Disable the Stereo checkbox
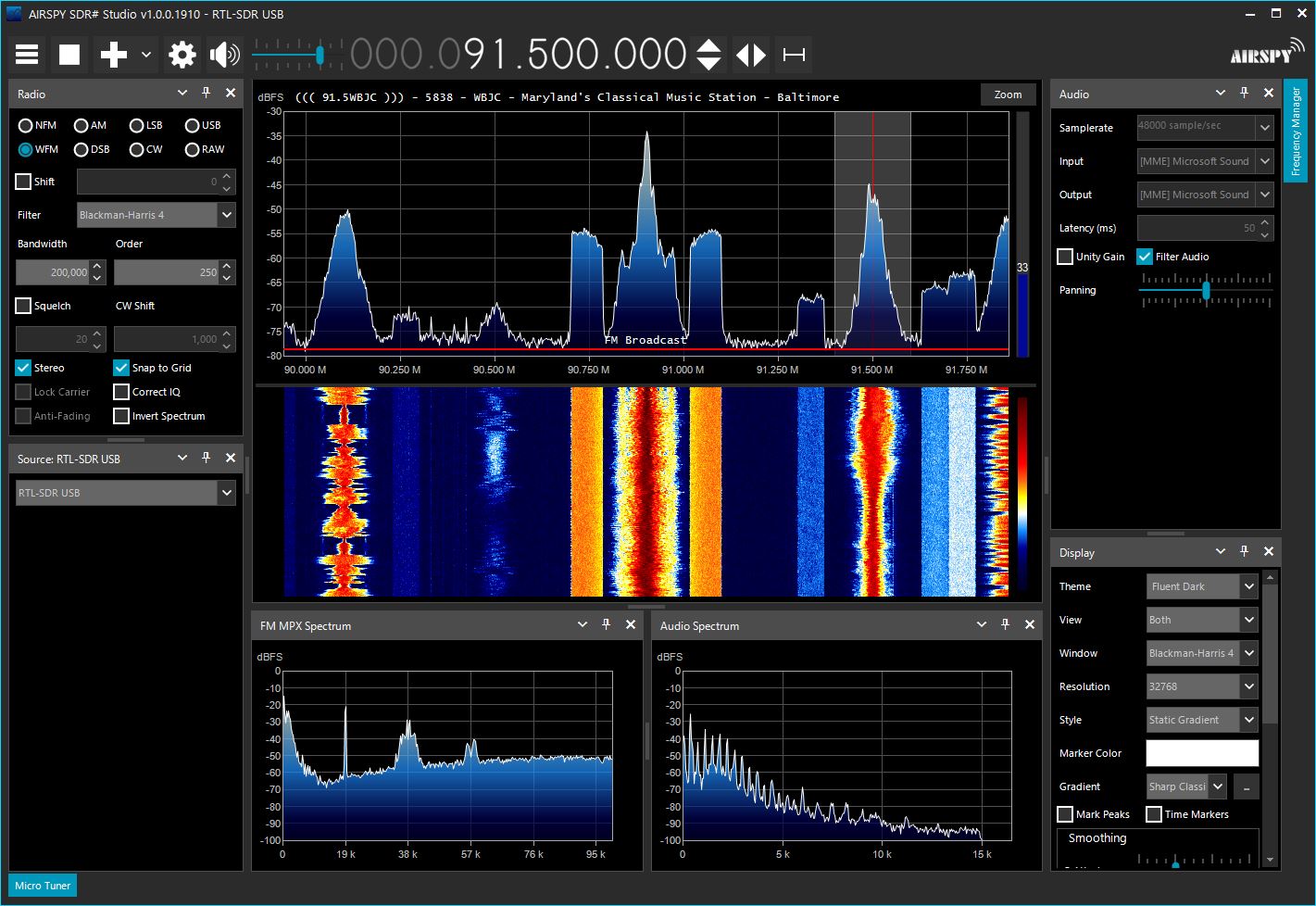This screenshot has height=906, width=1316. point(24,368)
